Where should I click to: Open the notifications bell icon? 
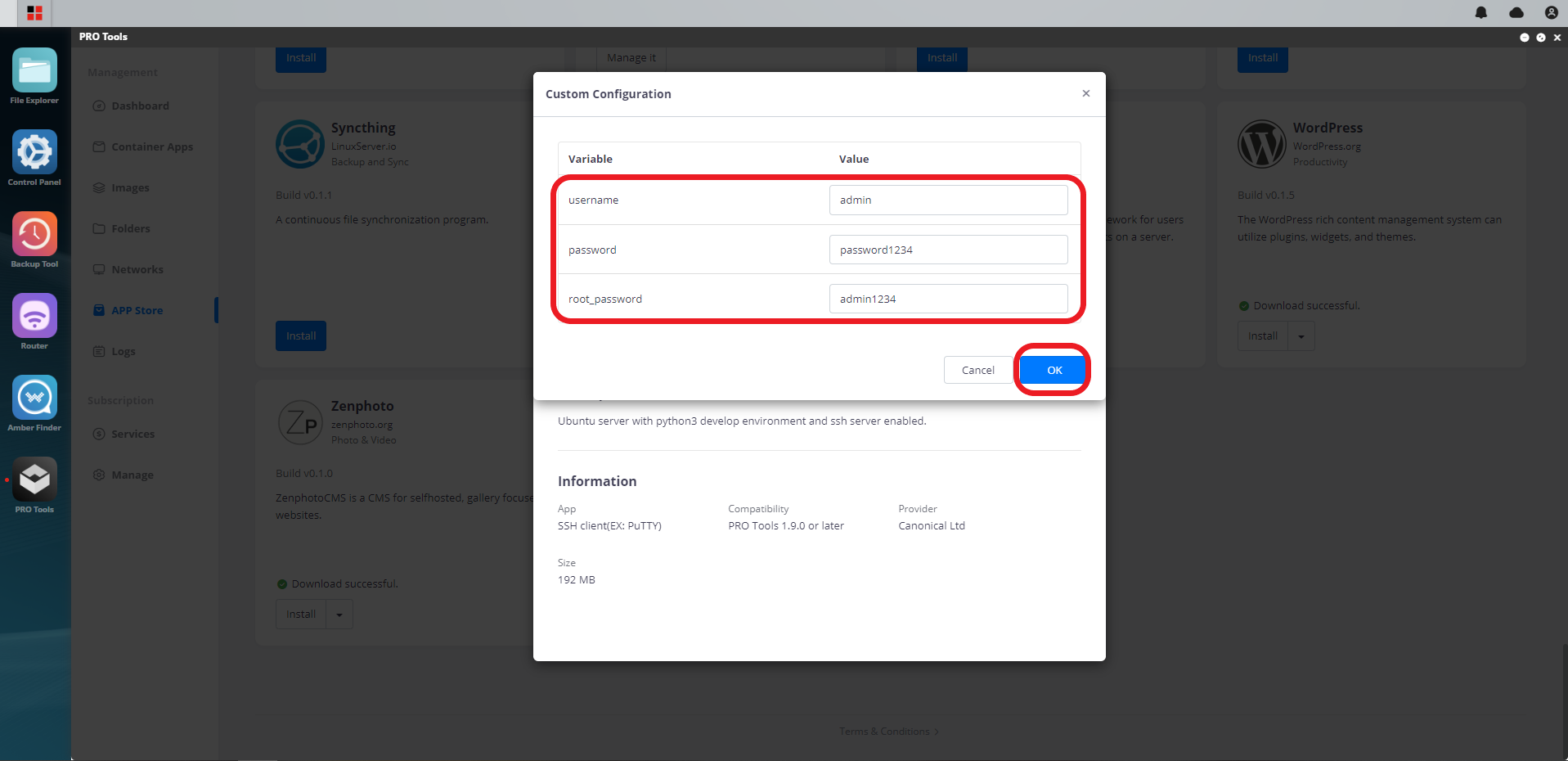point(1481,12)
